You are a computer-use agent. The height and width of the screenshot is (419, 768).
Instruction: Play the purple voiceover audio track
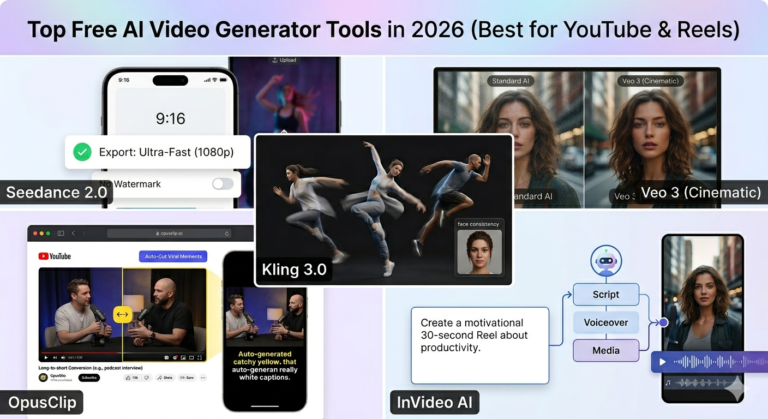(x=662, y=362)
